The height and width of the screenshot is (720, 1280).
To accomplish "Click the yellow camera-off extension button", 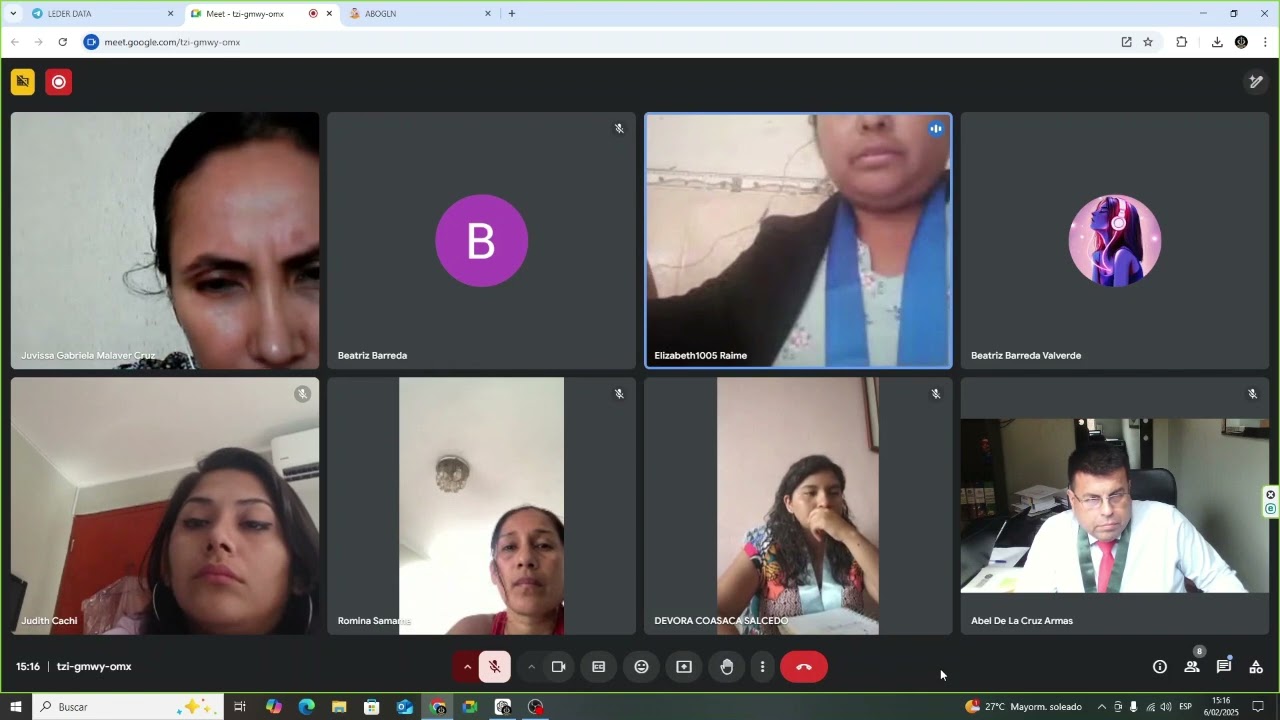I will click(23, 82).
